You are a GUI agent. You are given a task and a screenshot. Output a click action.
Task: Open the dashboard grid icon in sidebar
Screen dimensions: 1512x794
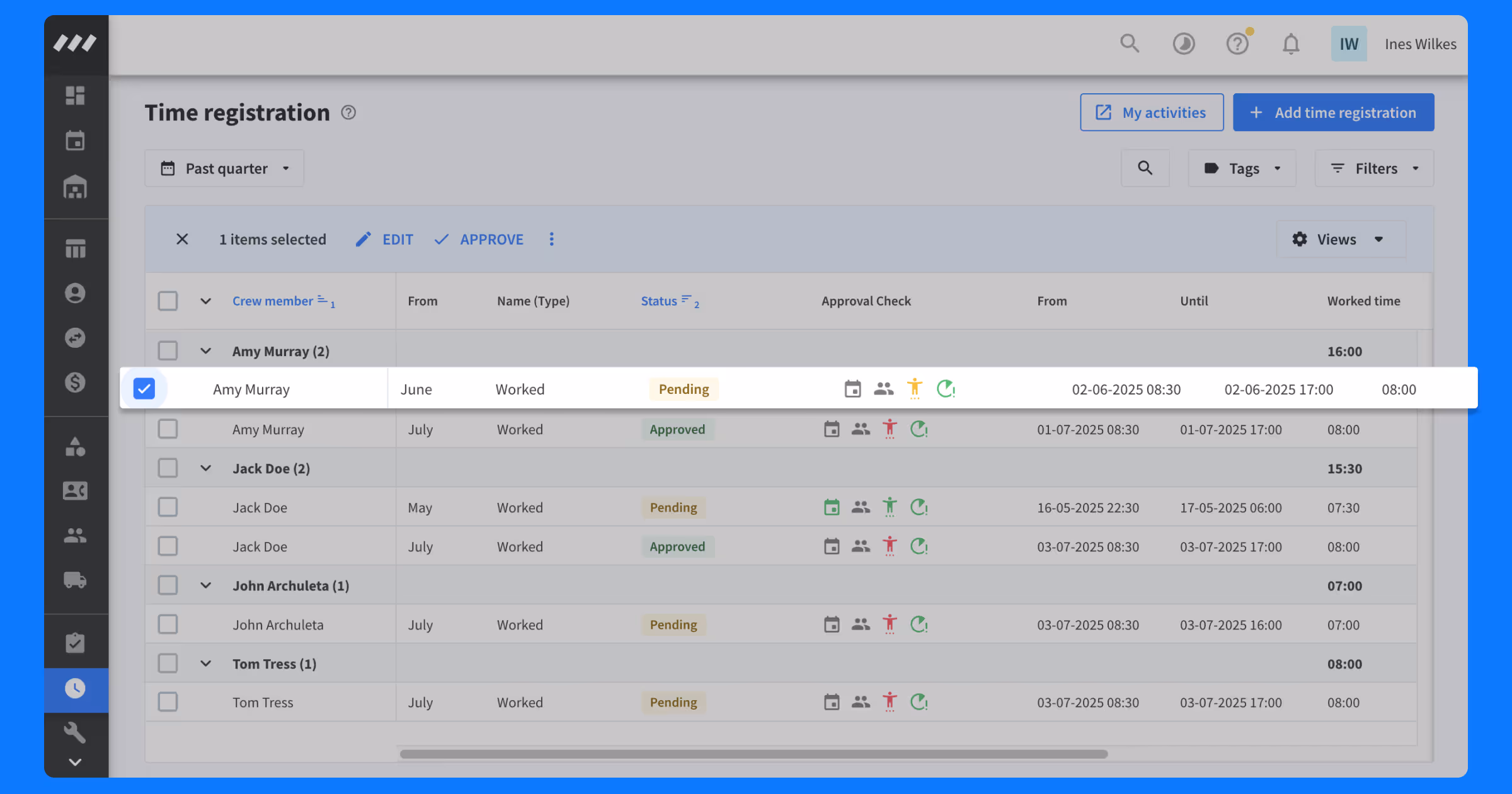[x=76, y=95]
